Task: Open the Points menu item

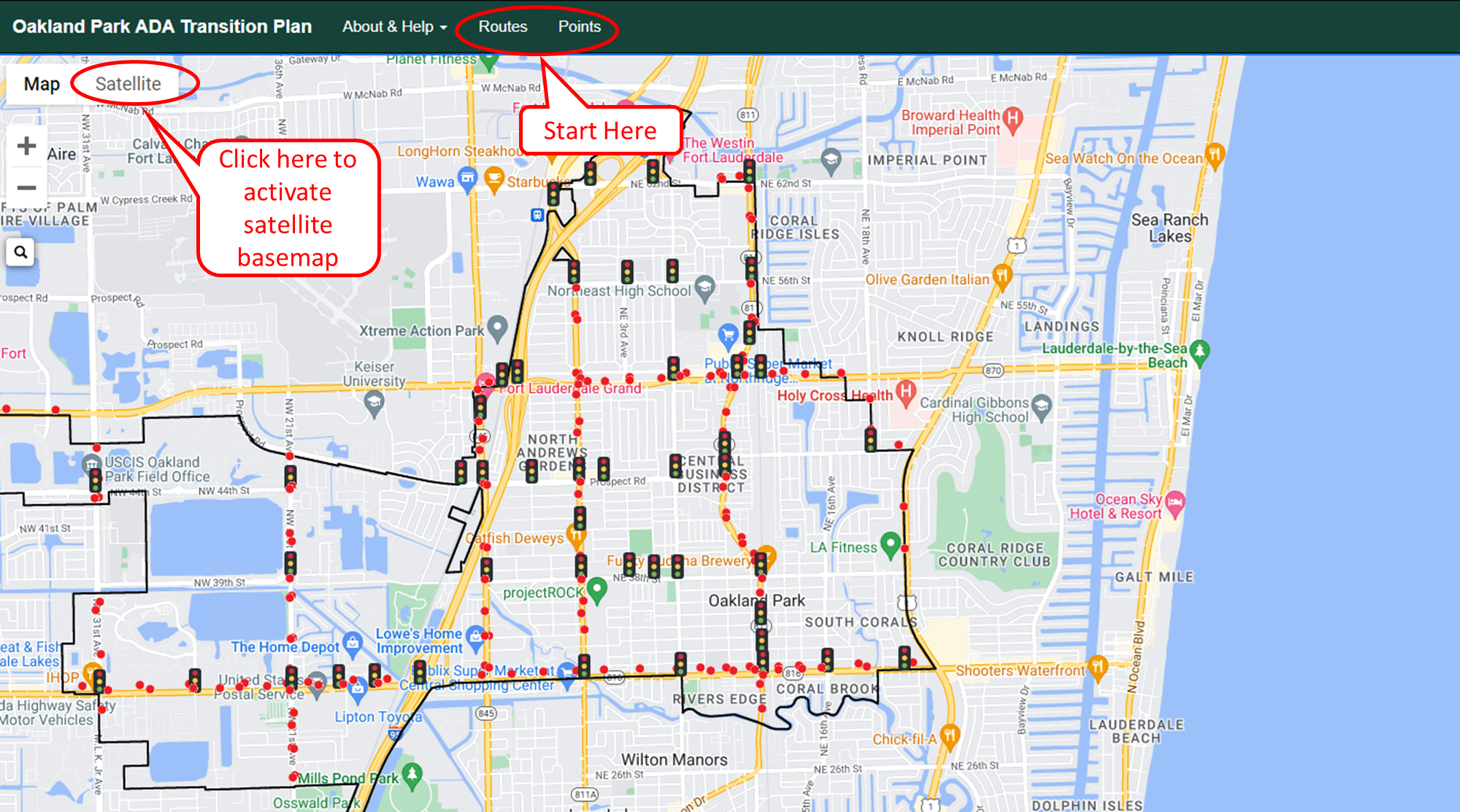Action: 579,27
